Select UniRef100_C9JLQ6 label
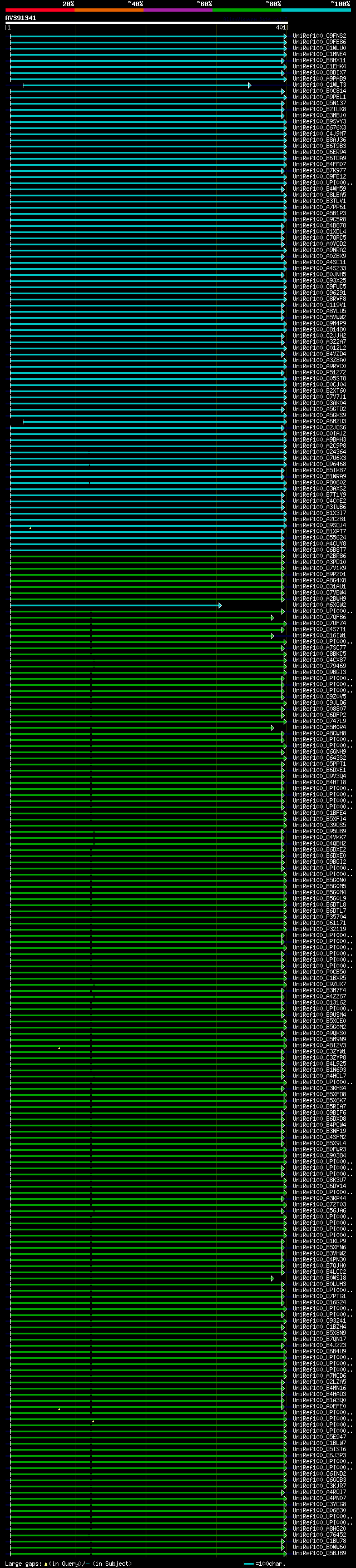 [x=319, y=703]
